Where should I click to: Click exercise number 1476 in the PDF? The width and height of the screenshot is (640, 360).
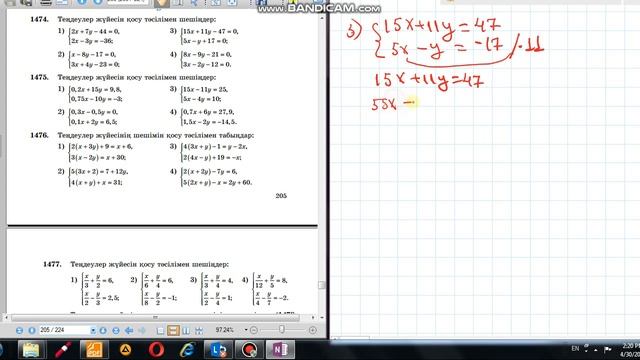(x=39, y=135)
